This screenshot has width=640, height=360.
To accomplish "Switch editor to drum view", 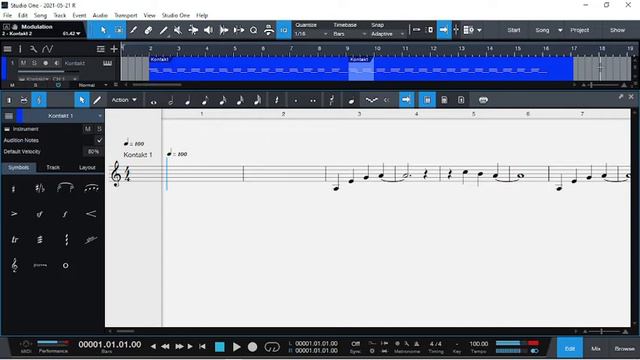I will point(24,100).
